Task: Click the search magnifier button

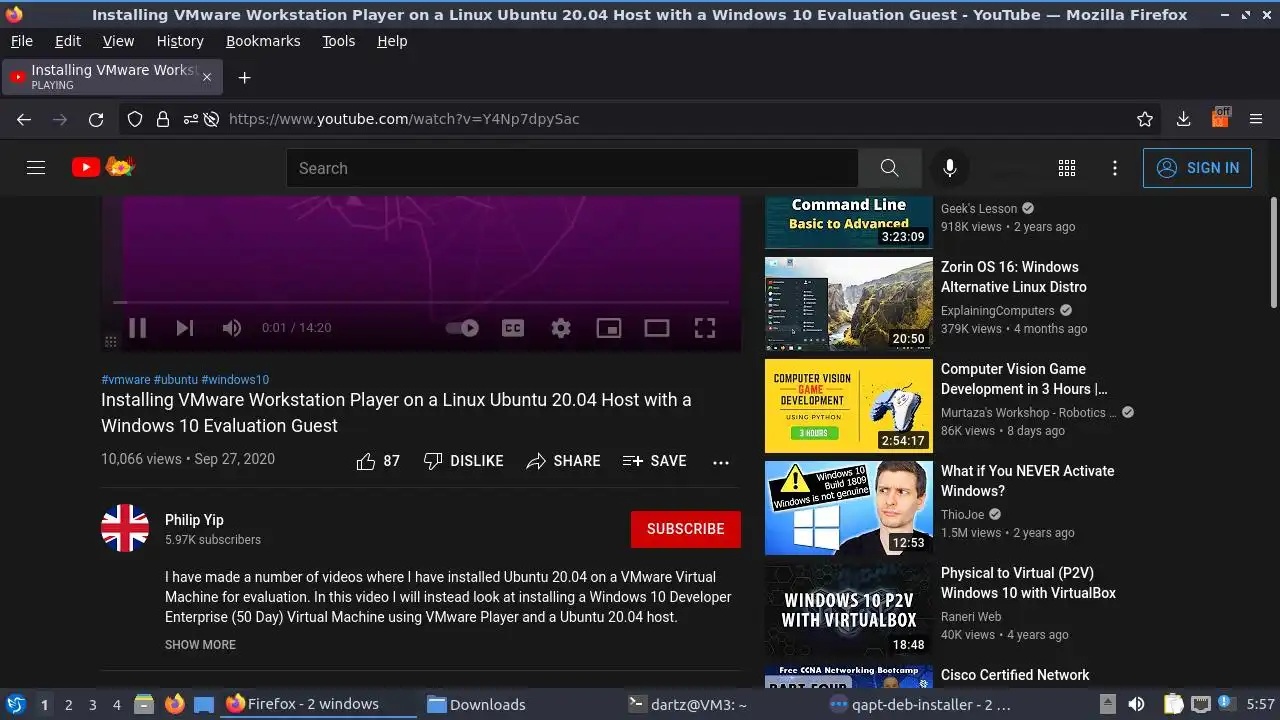Action: 889,168
